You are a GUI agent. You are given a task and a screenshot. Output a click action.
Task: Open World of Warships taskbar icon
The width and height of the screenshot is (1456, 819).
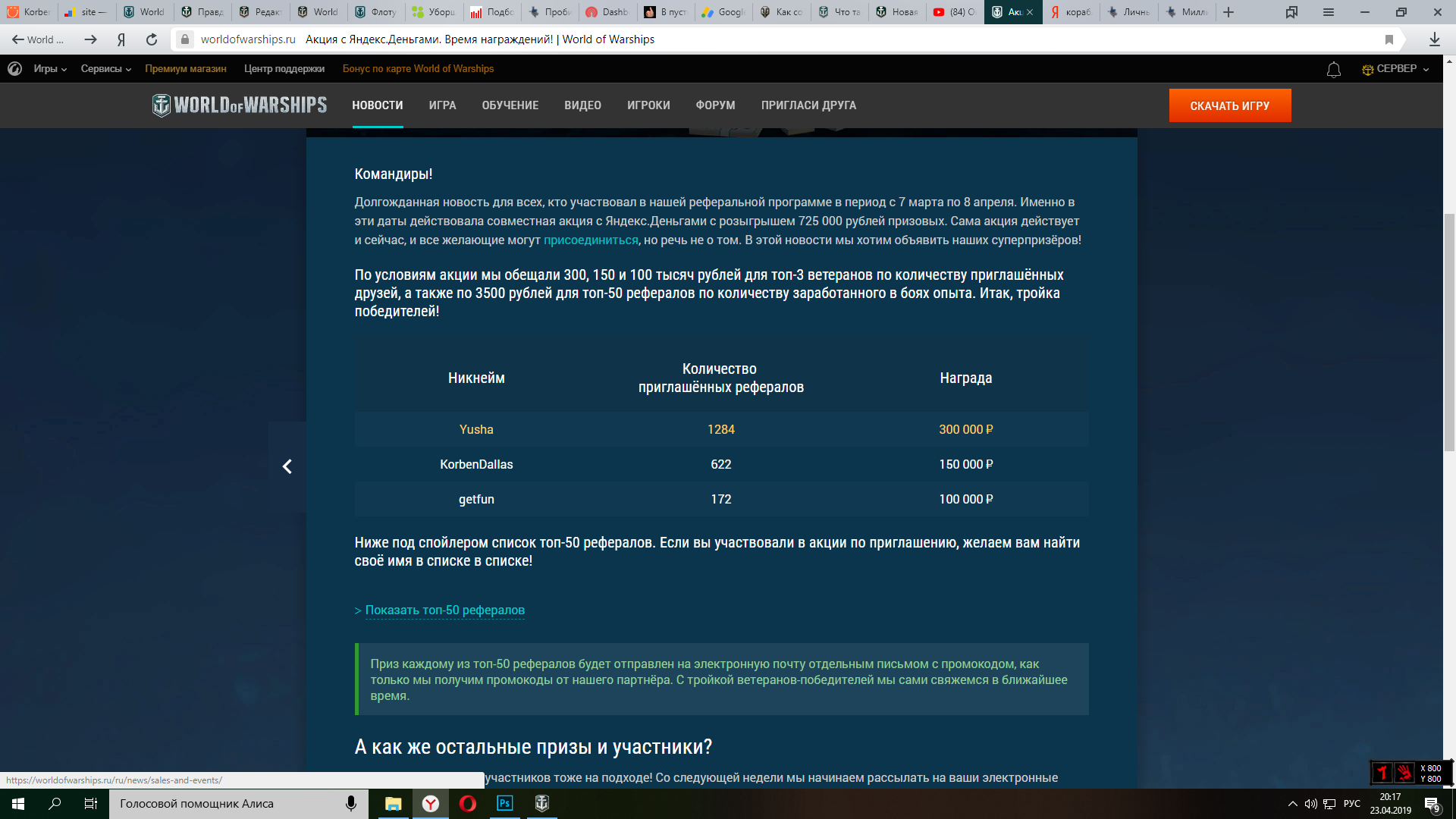tap(542, 804)
